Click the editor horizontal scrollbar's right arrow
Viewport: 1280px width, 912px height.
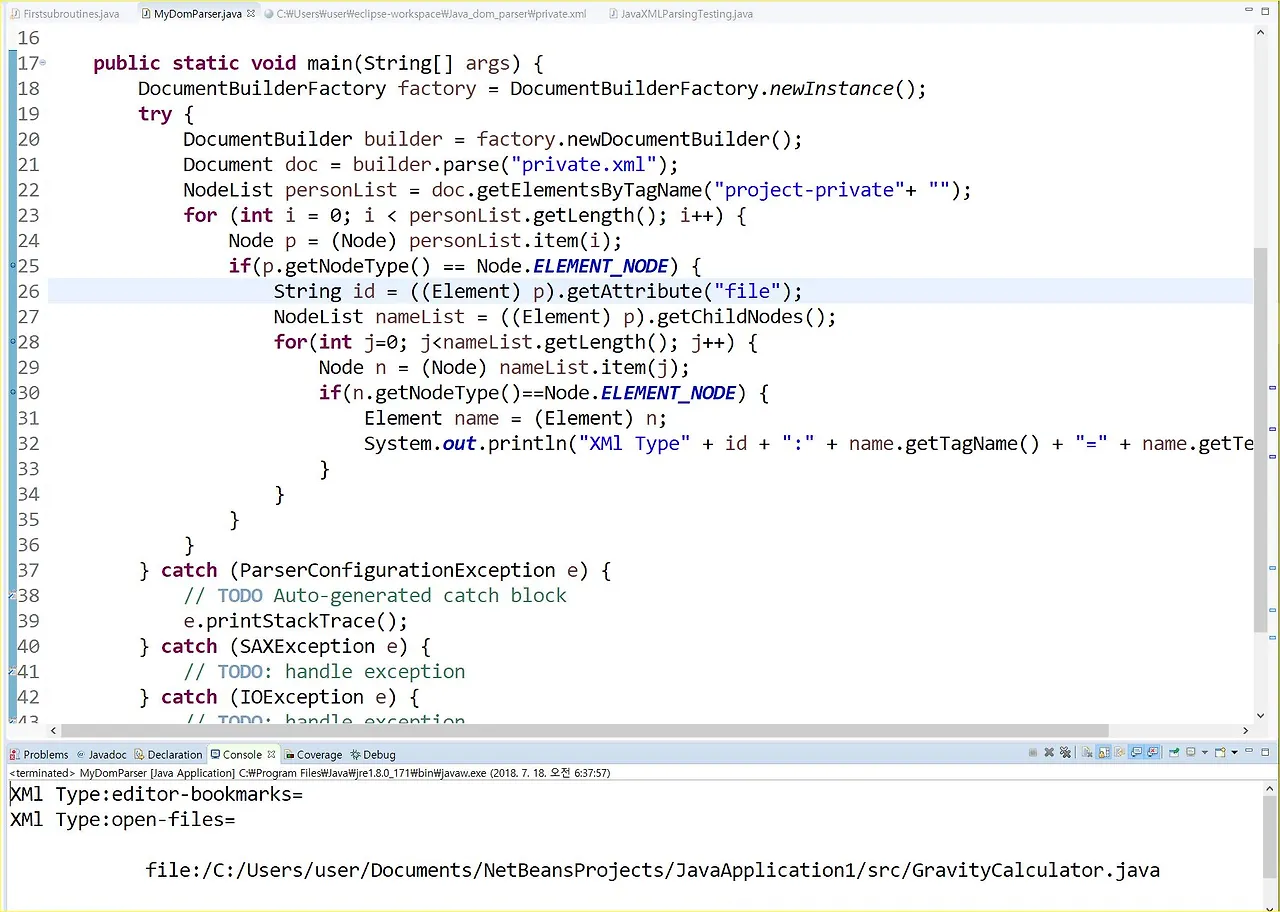[1245, 731]
